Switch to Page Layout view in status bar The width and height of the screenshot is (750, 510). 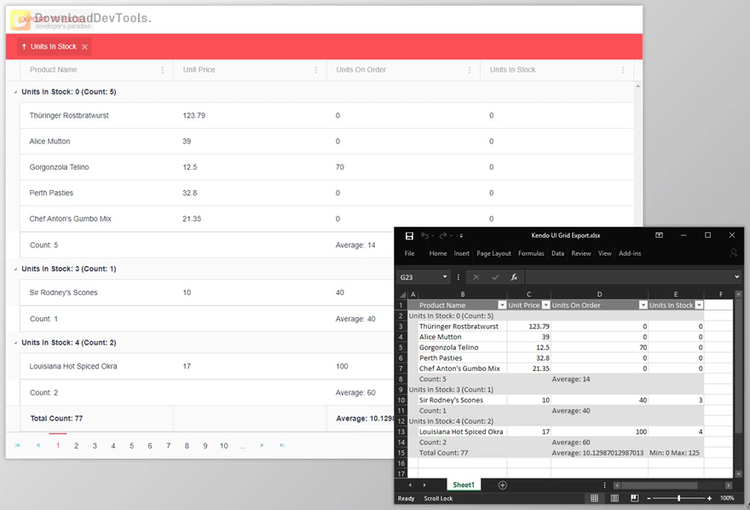(615, 499)
